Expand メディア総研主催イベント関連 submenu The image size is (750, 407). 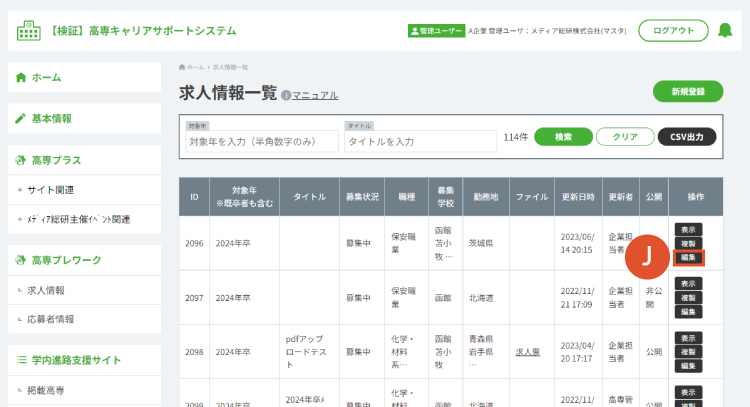[x=85, y=220]
